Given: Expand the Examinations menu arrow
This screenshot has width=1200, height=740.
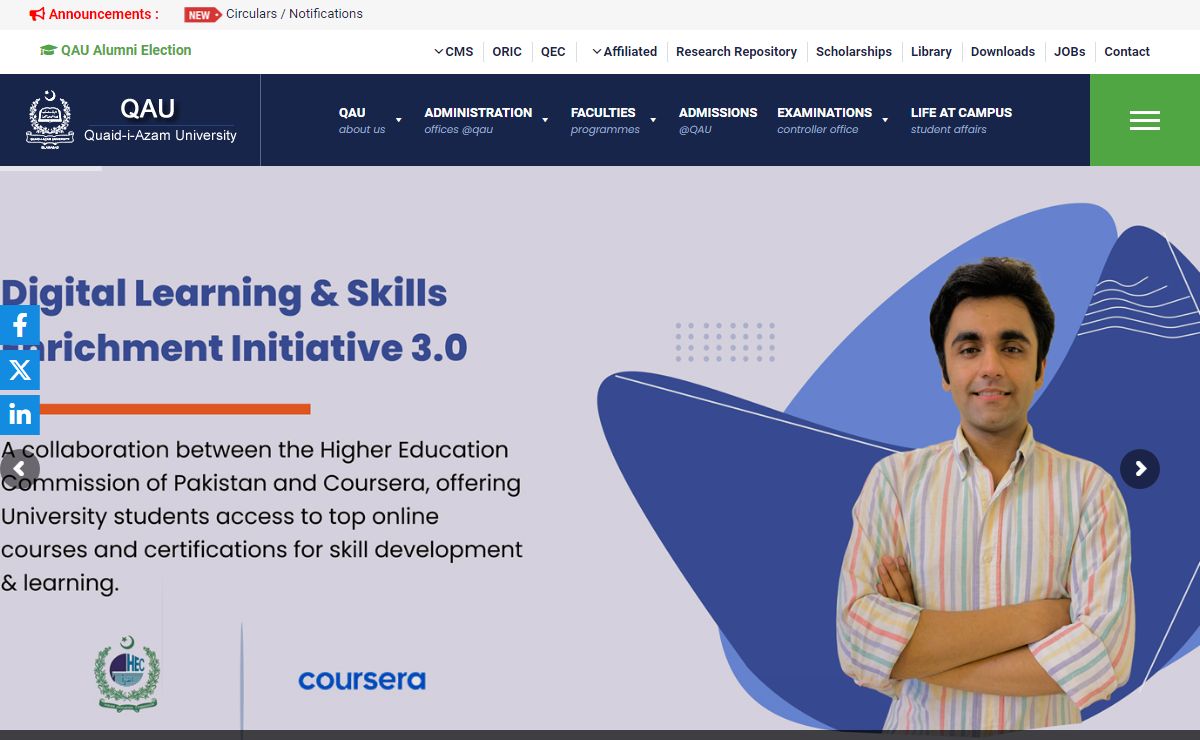Looking at the screenshot, I should [x=885, y=120].
